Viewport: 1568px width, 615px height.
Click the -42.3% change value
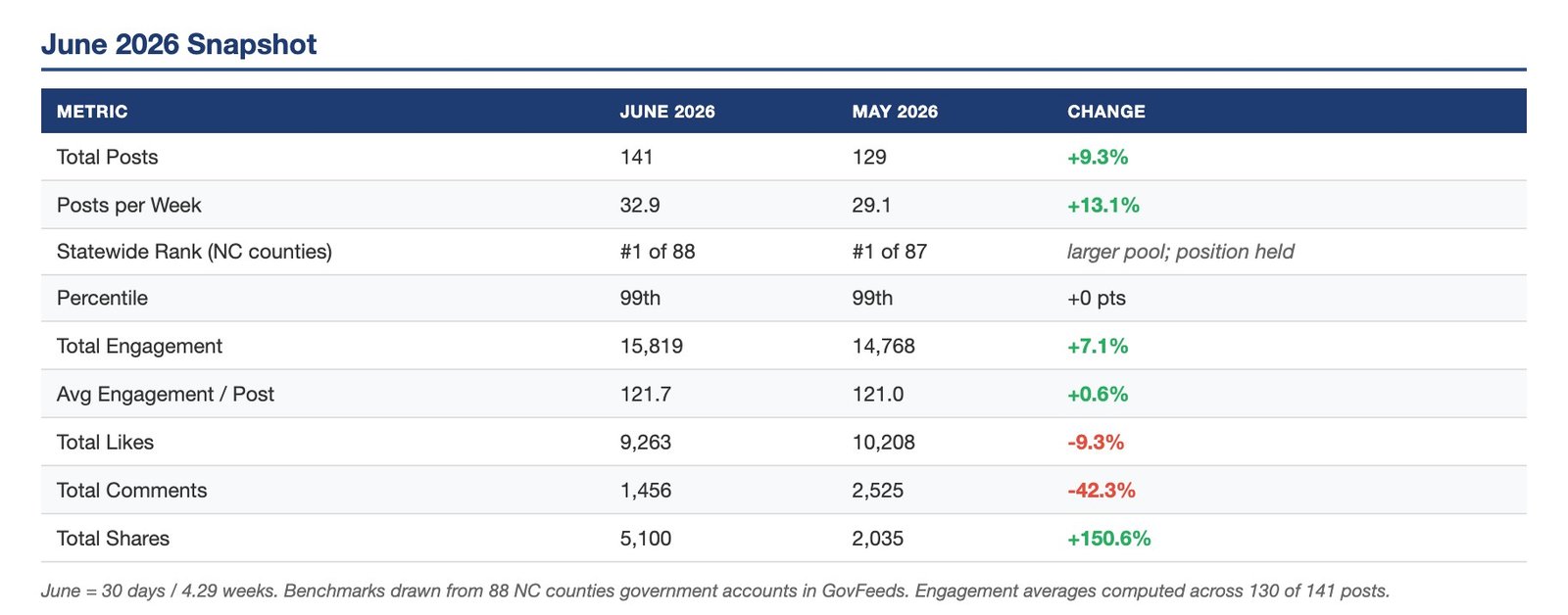tap(1102, 490)
